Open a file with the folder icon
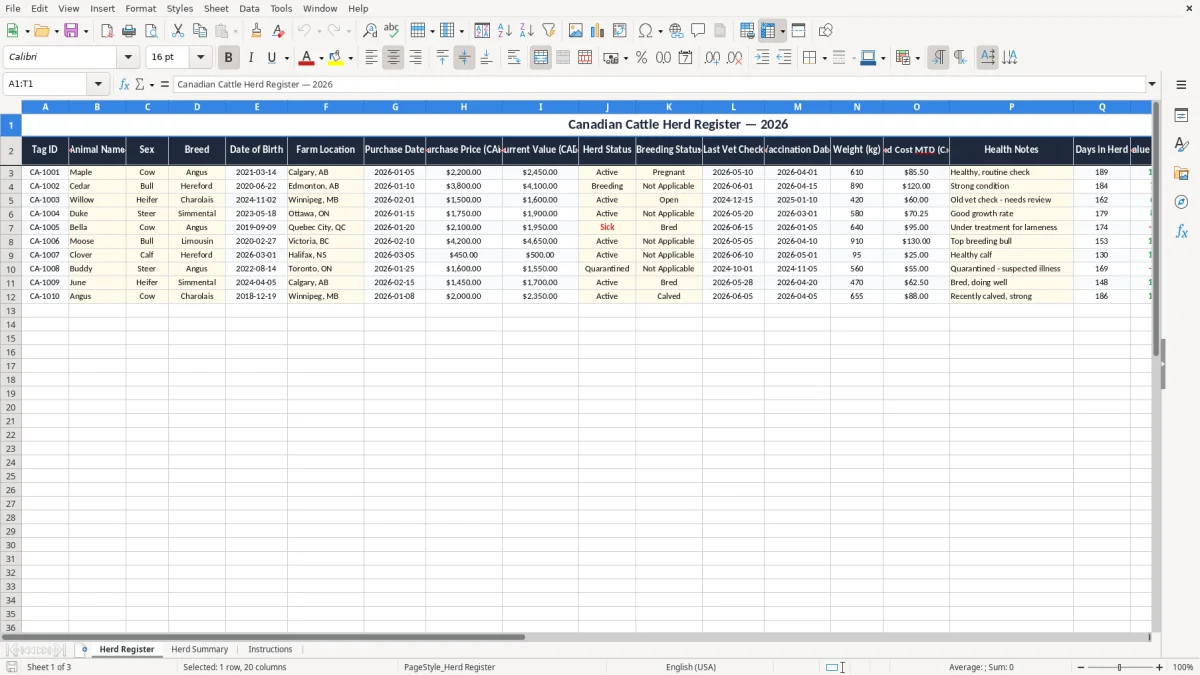The height and width of the screenshot is (675, 1200). (x=41, y=31)
